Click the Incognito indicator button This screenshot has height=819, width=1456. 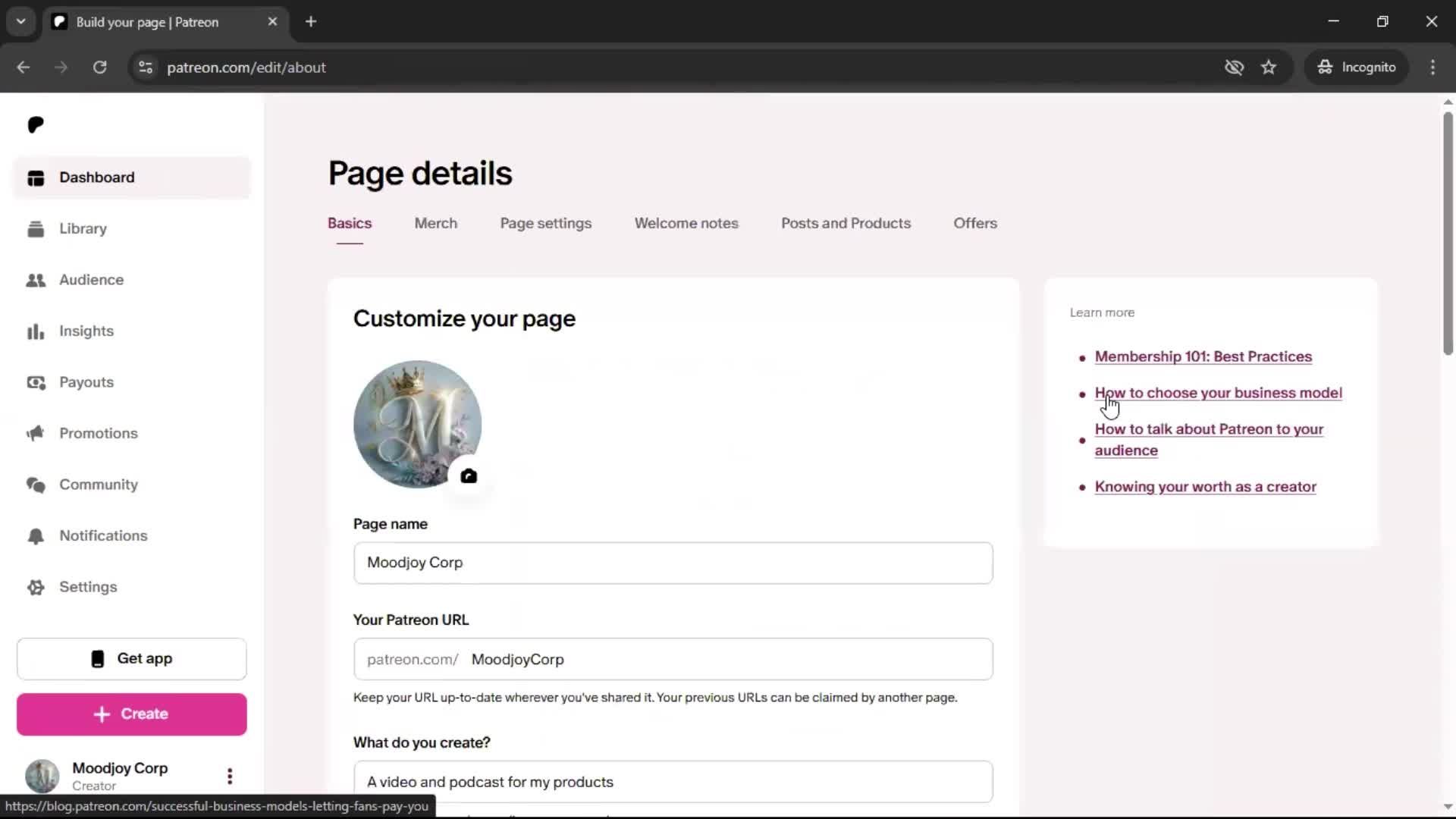[1357, 67]
